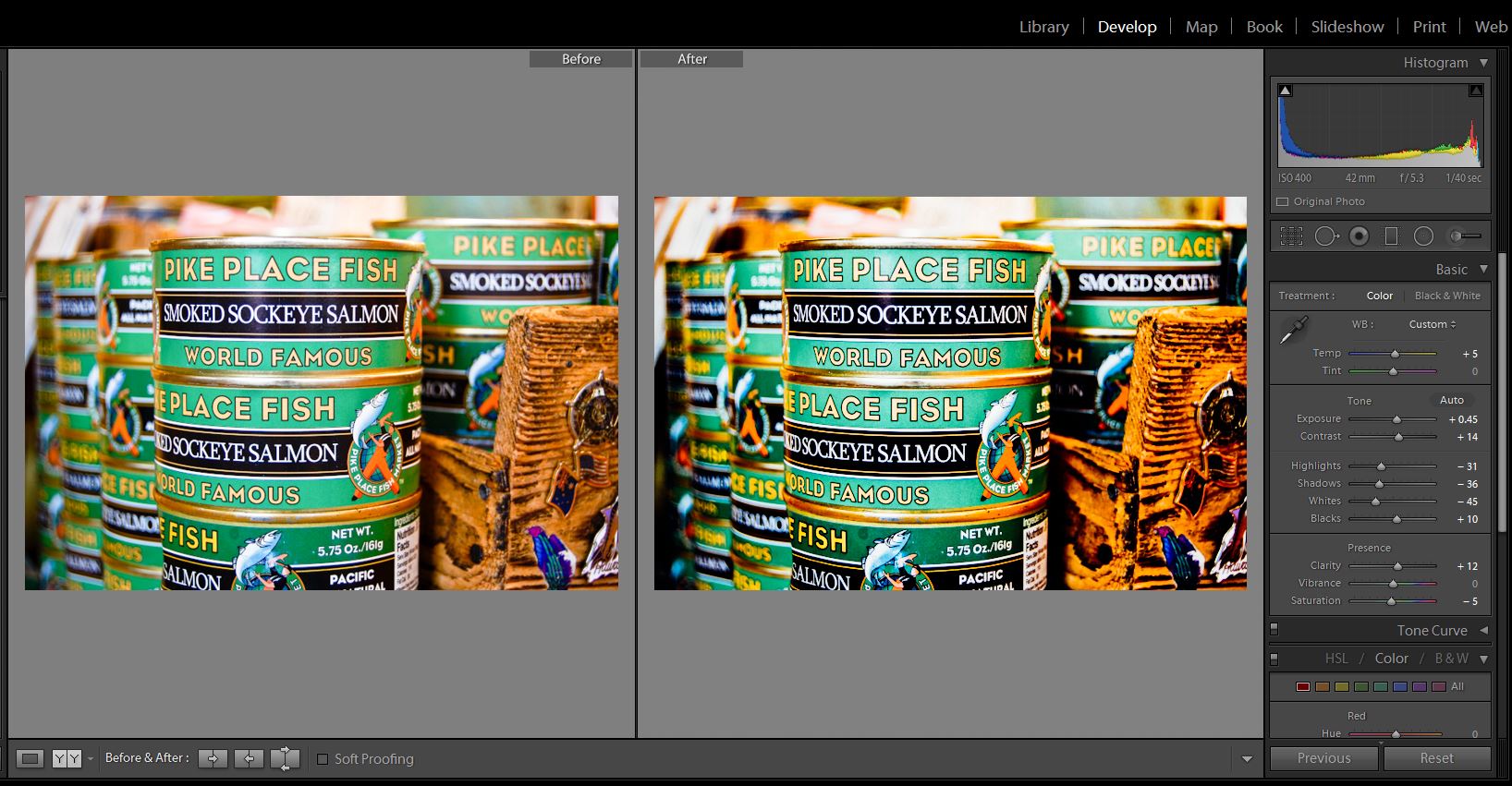
Task: Expand the Tone Curve panel
Action: coord(1483,630)
